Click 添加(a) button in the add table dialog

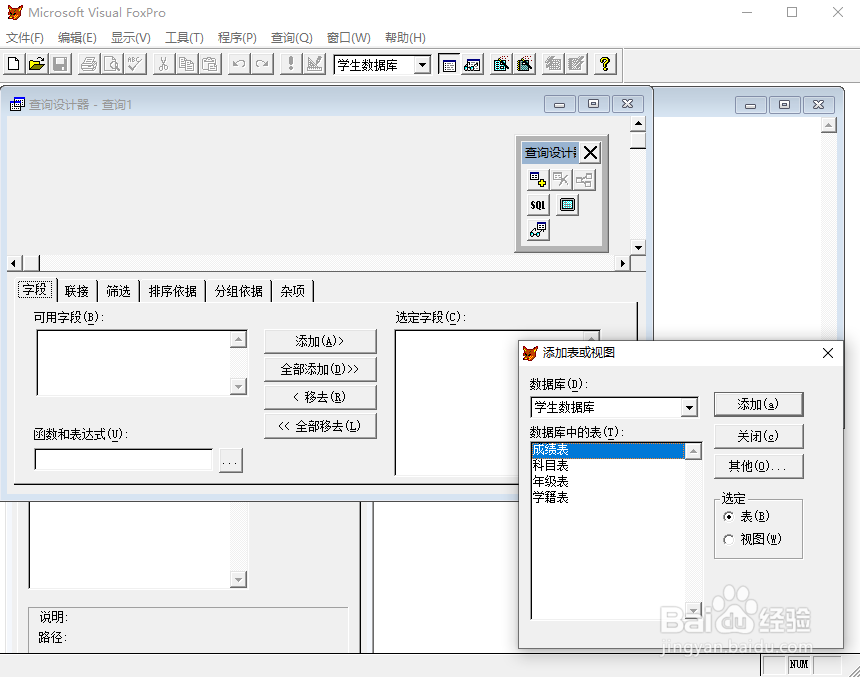point(759,404)
